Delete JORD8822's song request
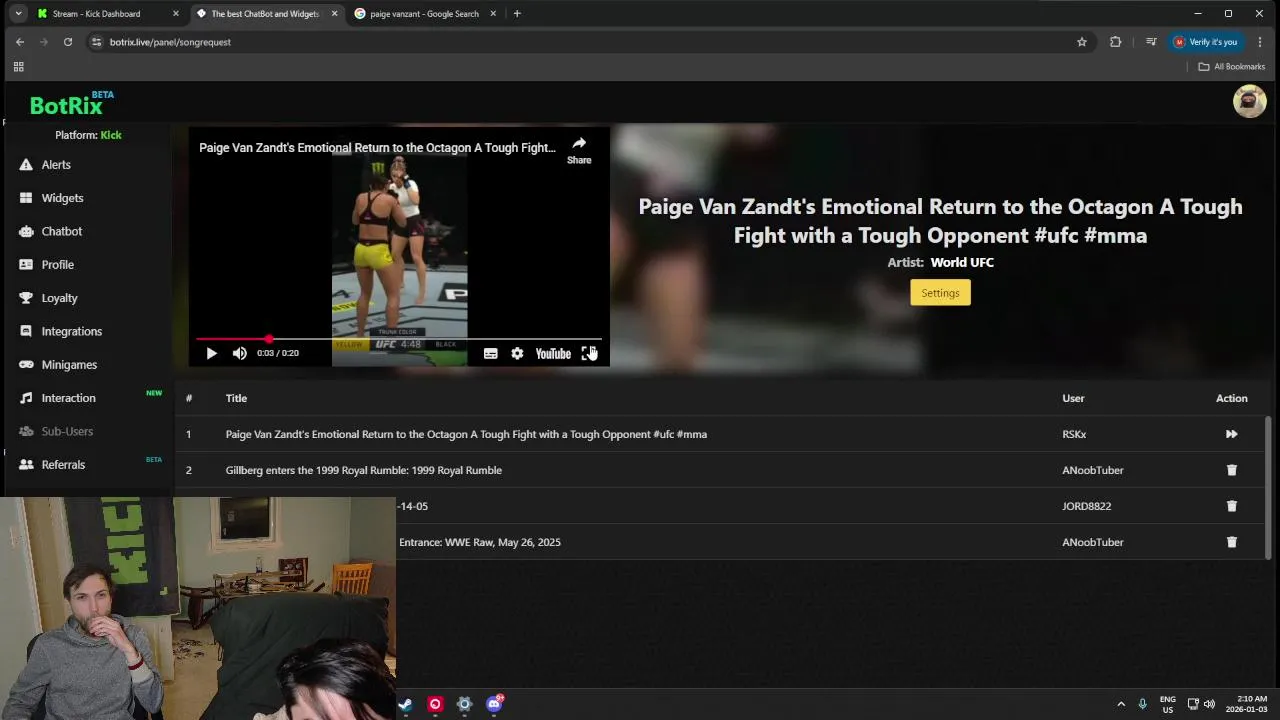The width and height of the screenshot is (1280, 720). (x=1231, y=506)
